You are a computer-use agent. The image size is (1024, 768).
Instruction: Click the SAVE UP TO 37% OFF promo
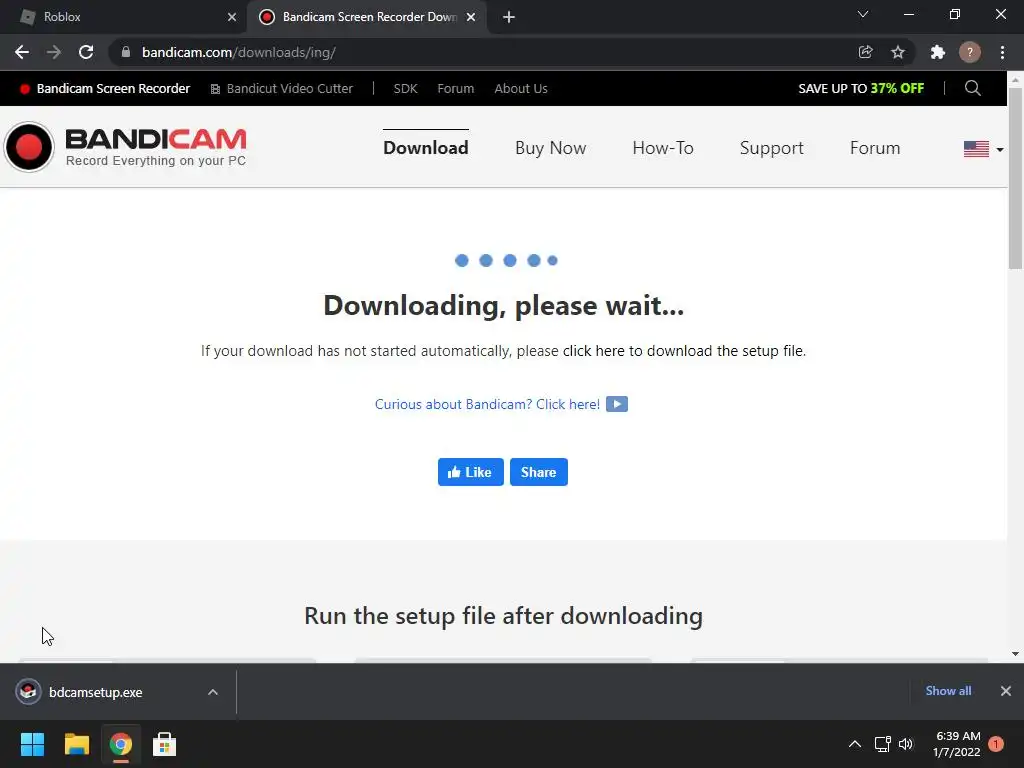(861, 89)
